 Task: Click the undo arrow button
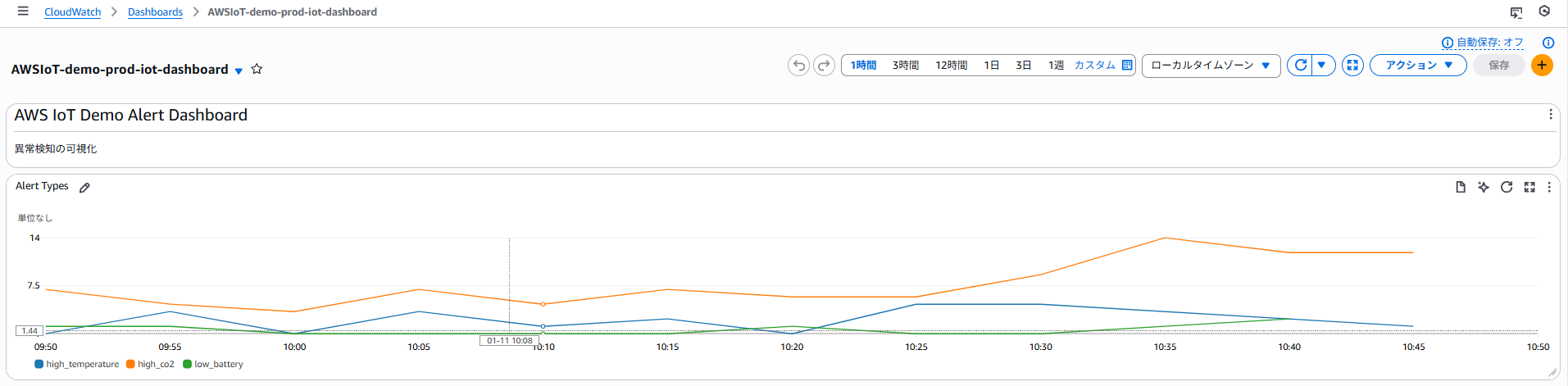798,66
